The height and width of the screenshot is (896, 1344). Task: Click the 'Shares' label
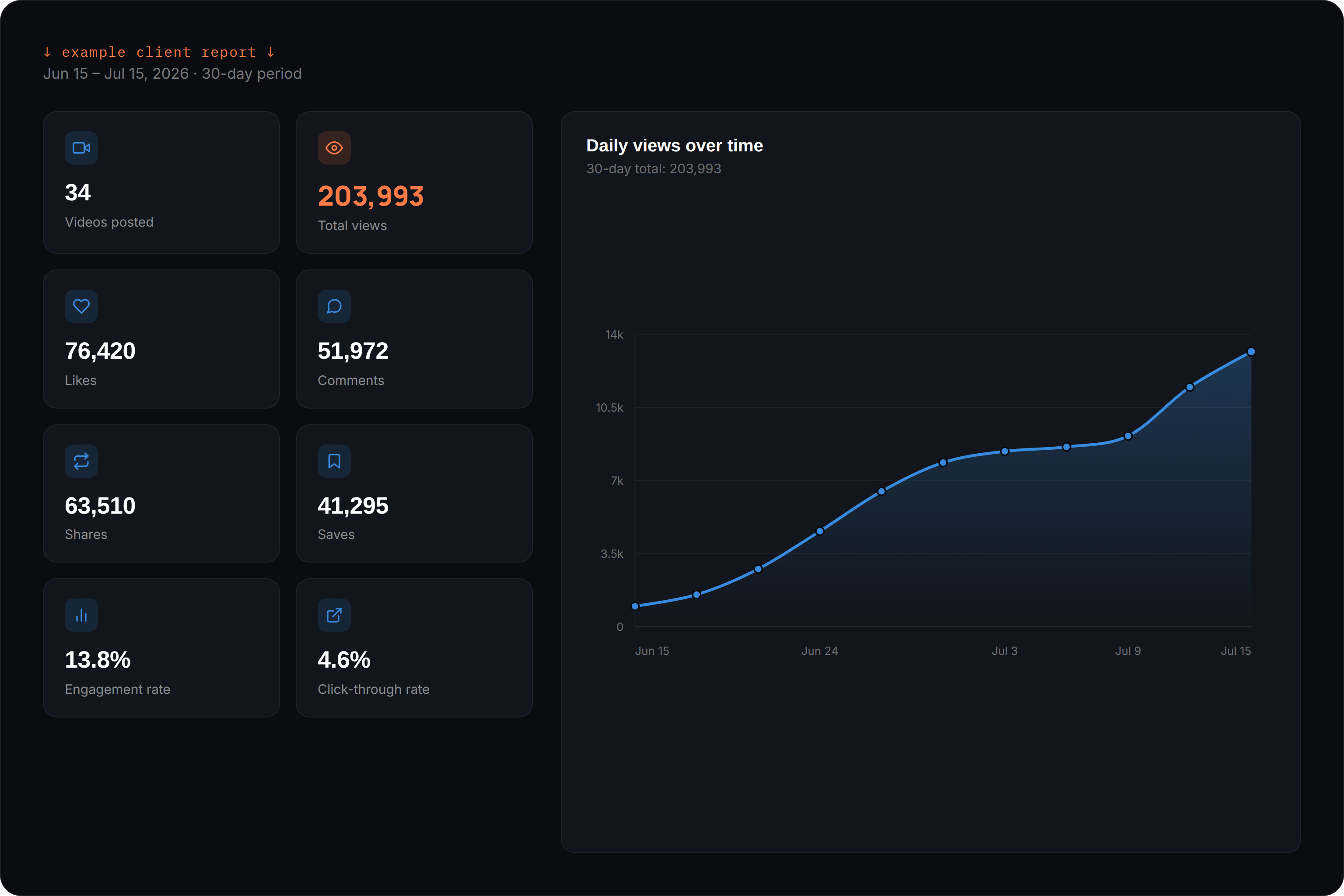(x=86, y=535)
